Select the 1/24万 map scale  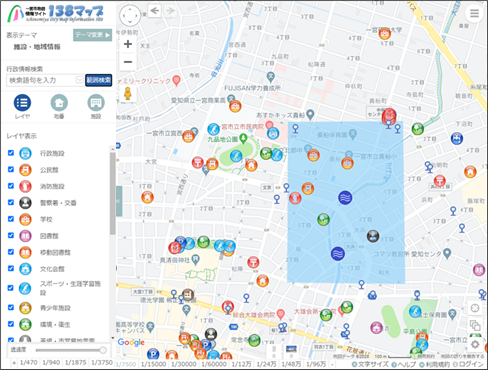pos(266,364)
